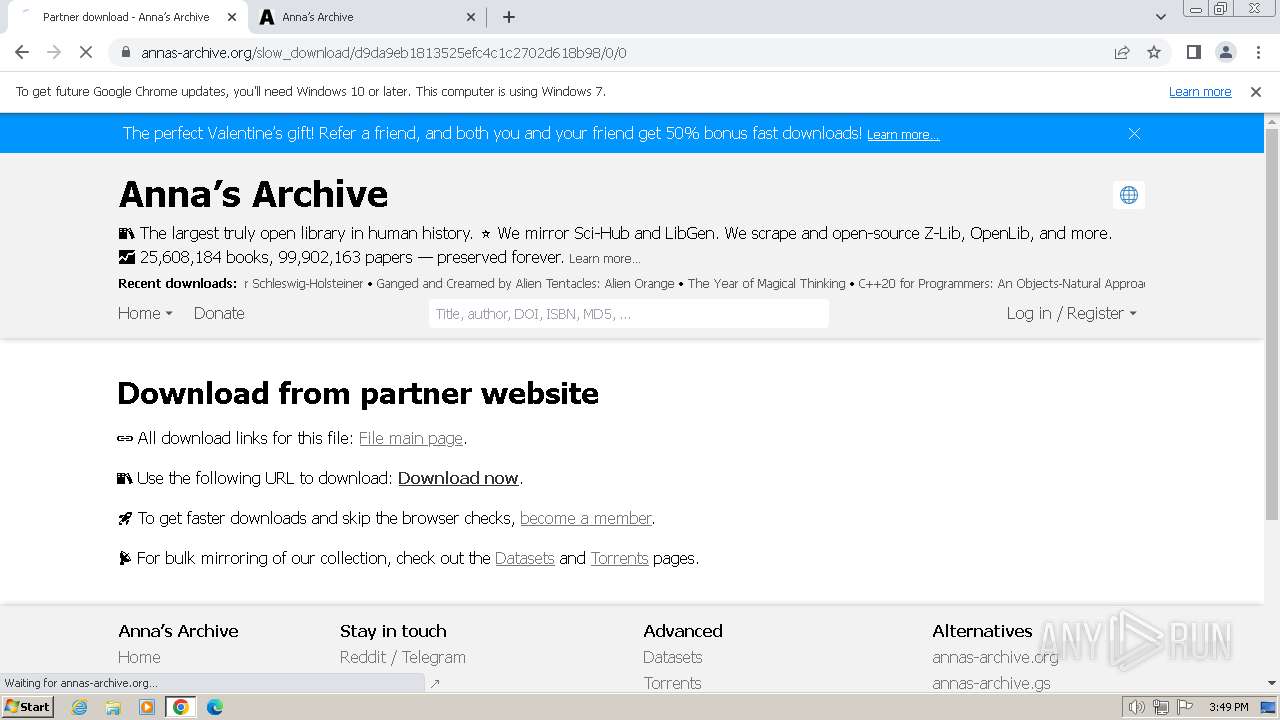This screenshot has width=1280, height=720.
Task: Launch Microsoft Edge from the taskbar
Action: [214, 707]
